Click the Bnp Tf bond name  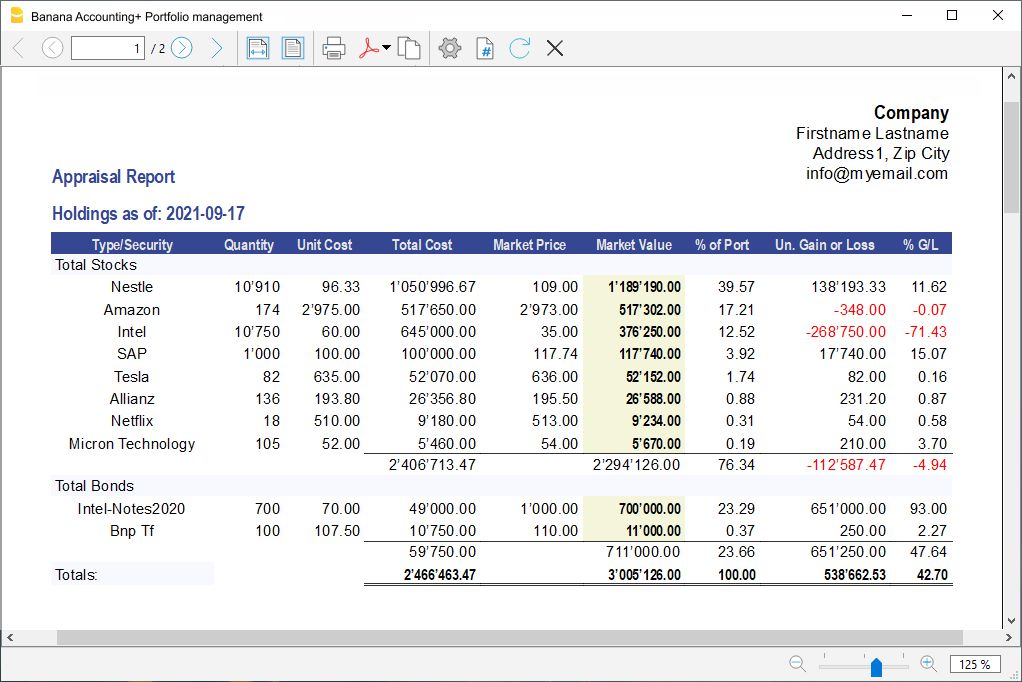132,531
